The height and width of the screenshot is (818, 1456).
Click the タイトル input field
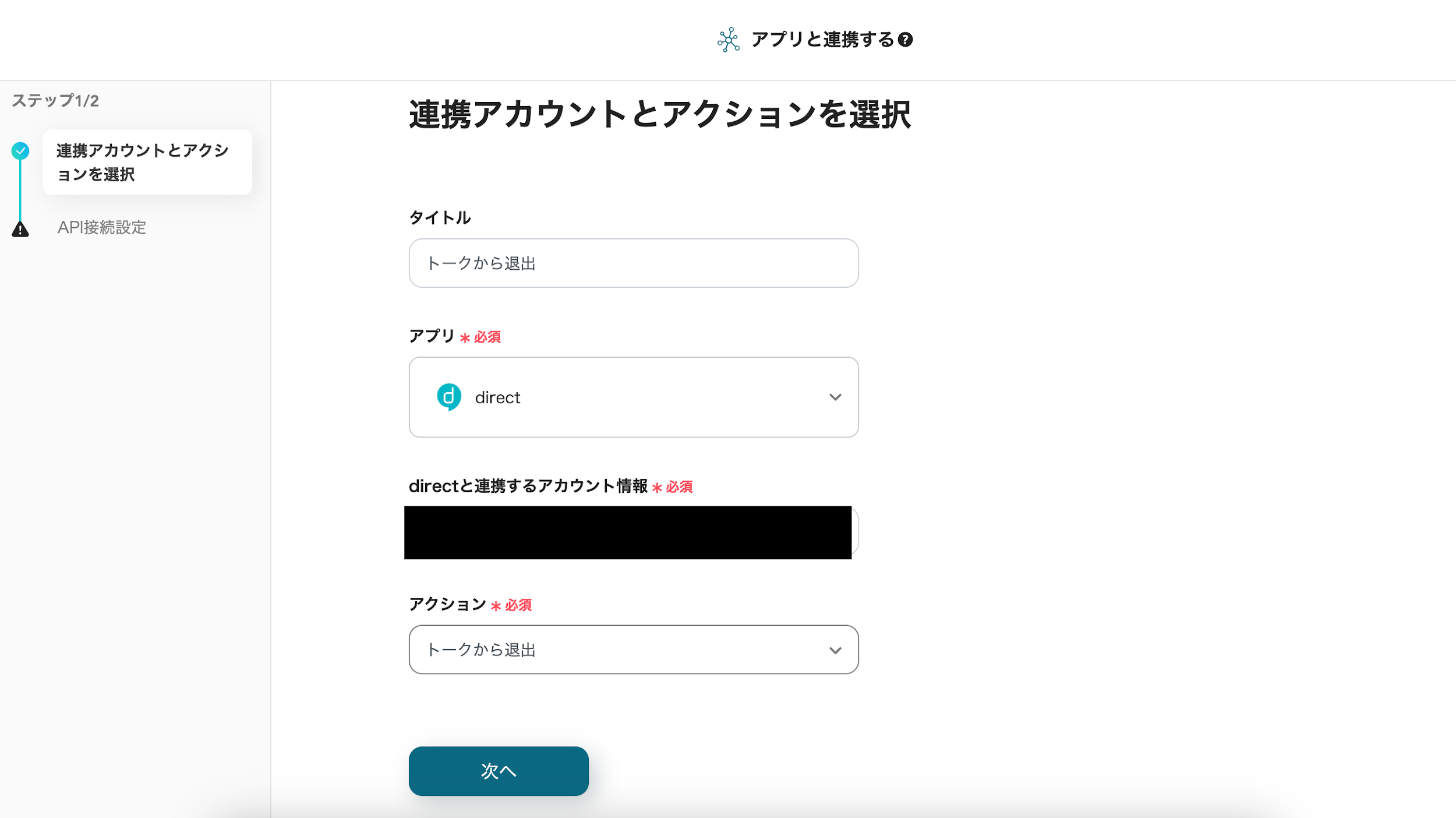click(x=634, y=263)
